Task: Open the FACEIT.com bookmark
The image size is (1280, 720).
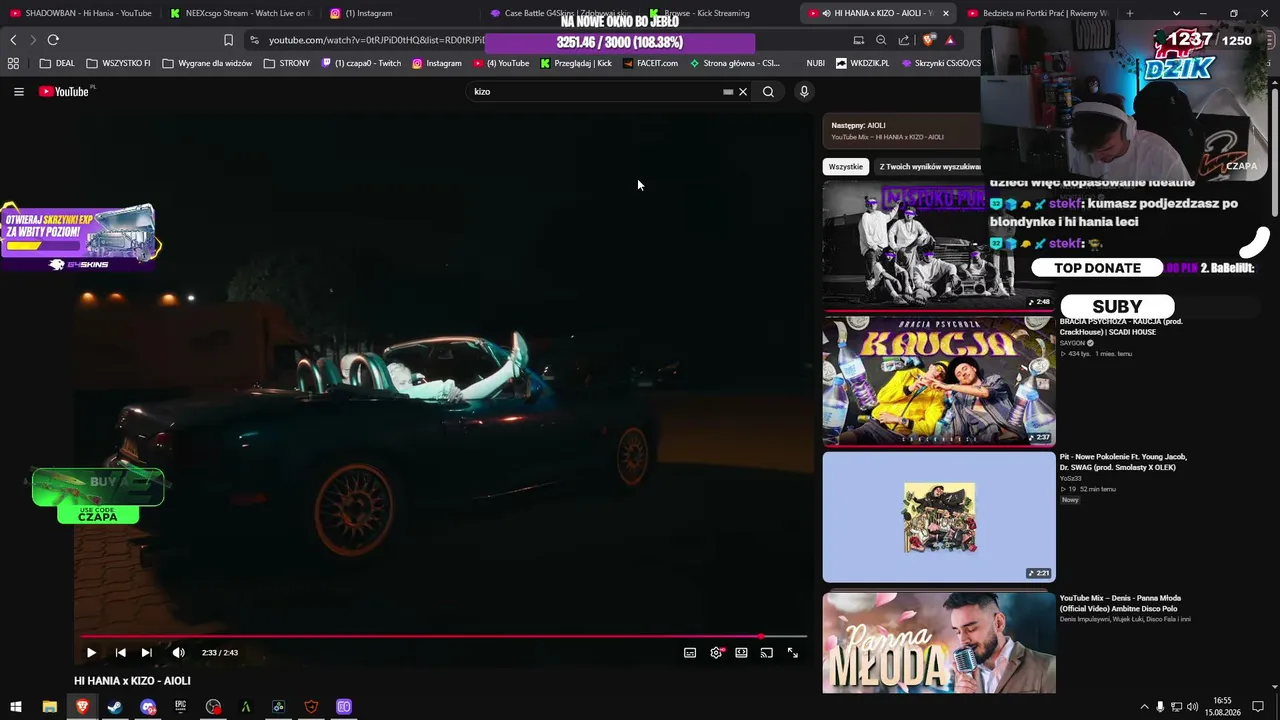Action: [x=650, y=63]
